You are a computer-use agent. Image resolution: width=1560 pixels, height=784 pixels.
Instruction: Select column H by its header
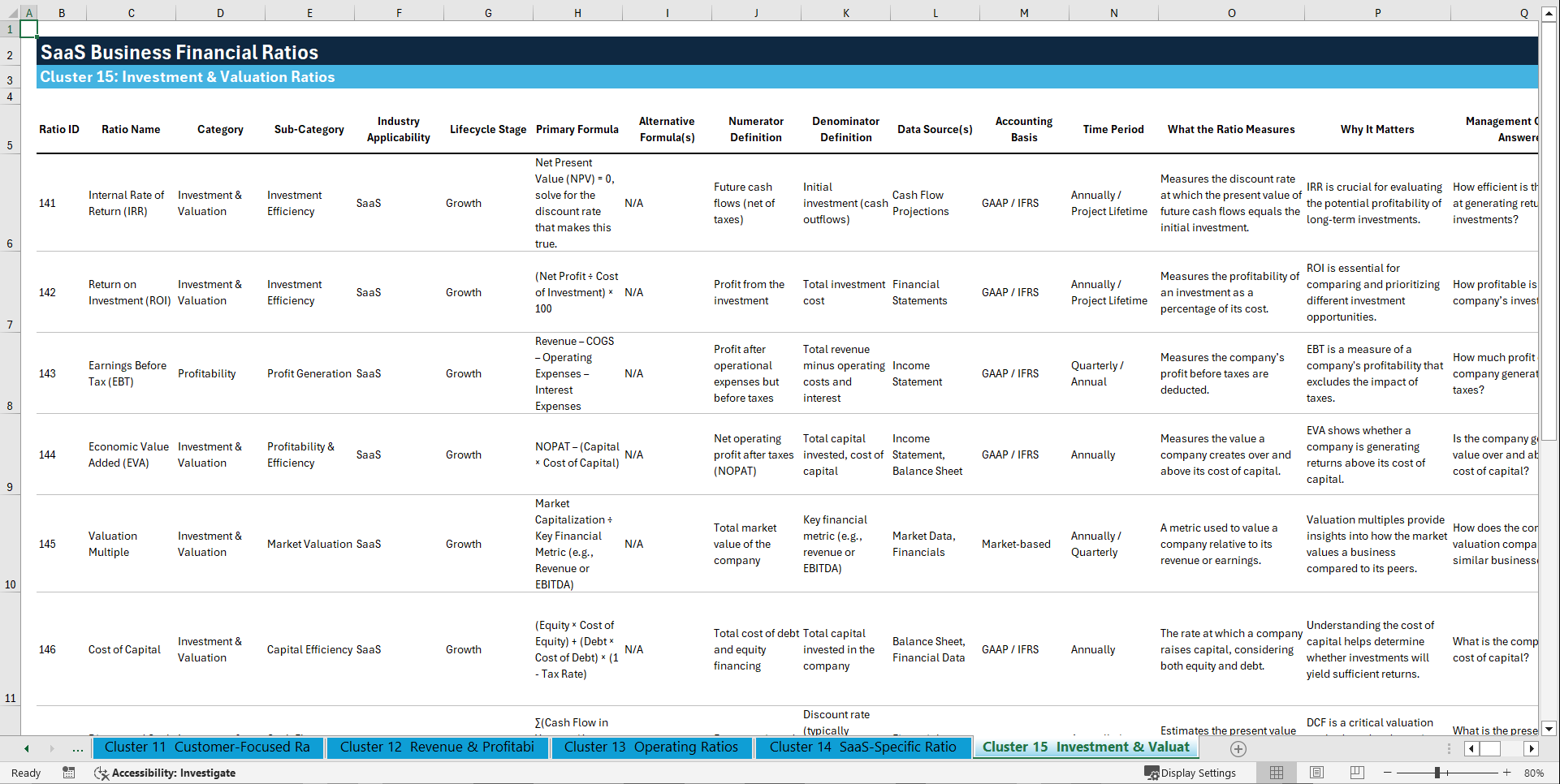point(577,12)
